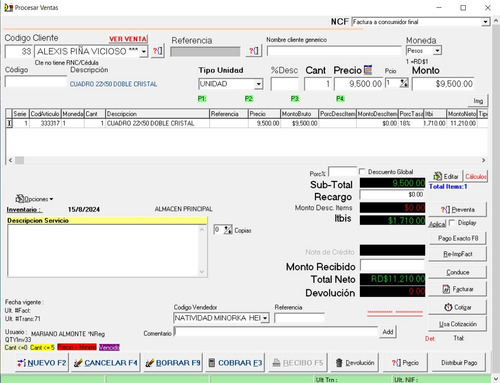
Task: Open the Moneda Pesos dropdown
Action: click(x=437, y=51)
